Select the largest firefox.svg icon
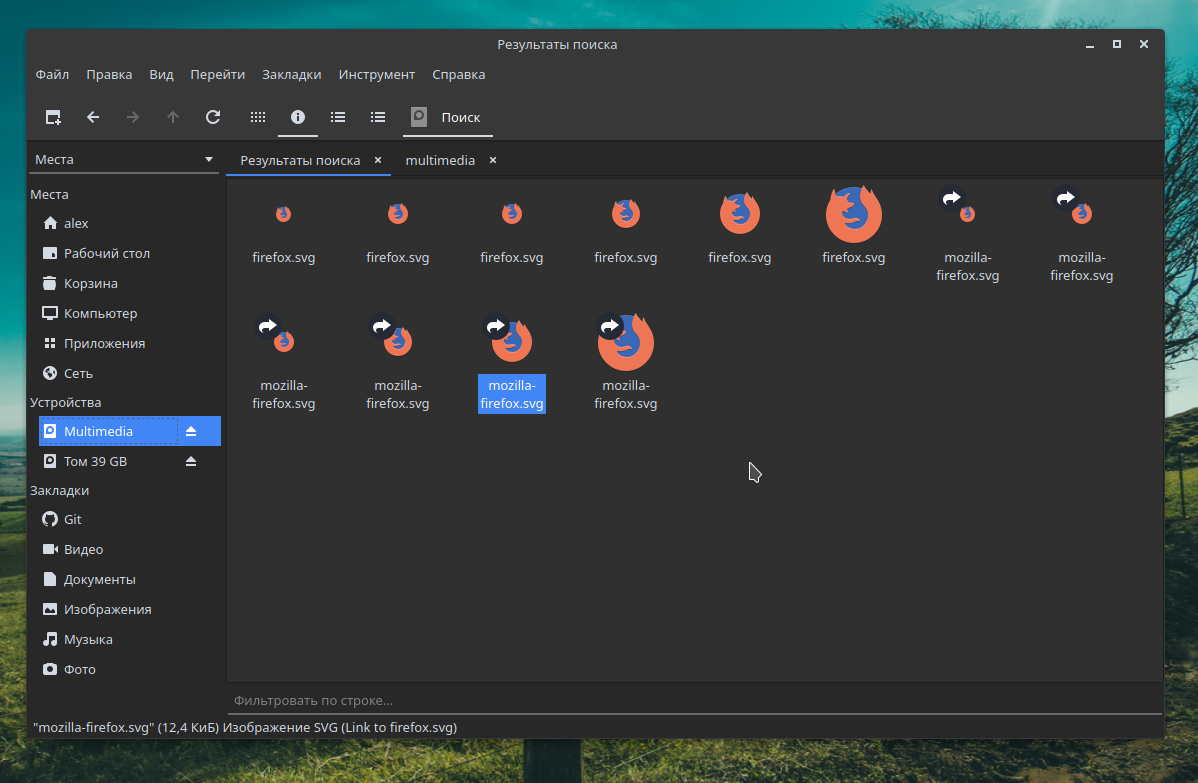 (853, 215)
